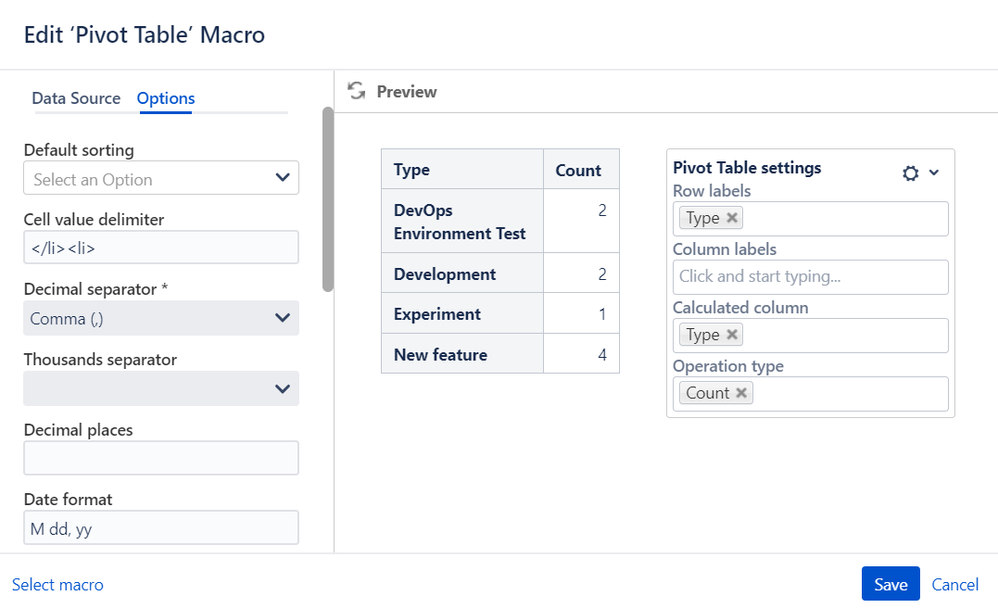The image size is (998, 610).
Task: Remove Type tag from Row labels
Action: (x=732, y=218)
